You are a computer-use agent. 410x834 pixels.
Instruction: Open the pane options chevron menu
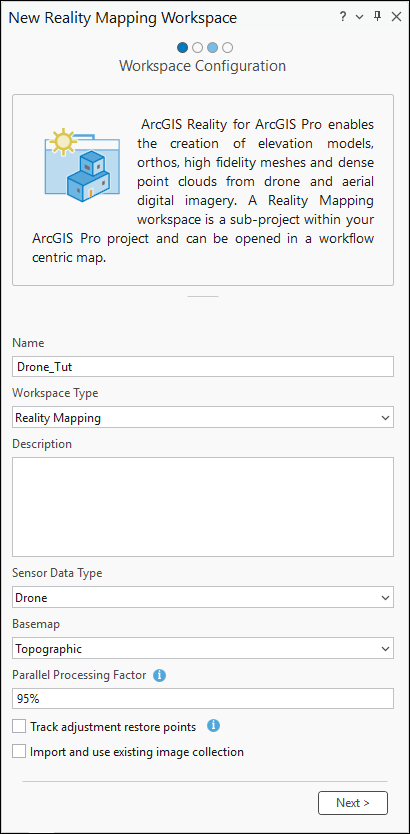359,18
